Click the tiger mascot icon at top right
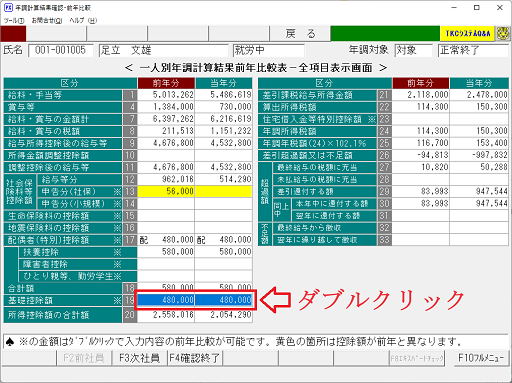512x383 pixels. pyautogui.click(x=503, y=34)
